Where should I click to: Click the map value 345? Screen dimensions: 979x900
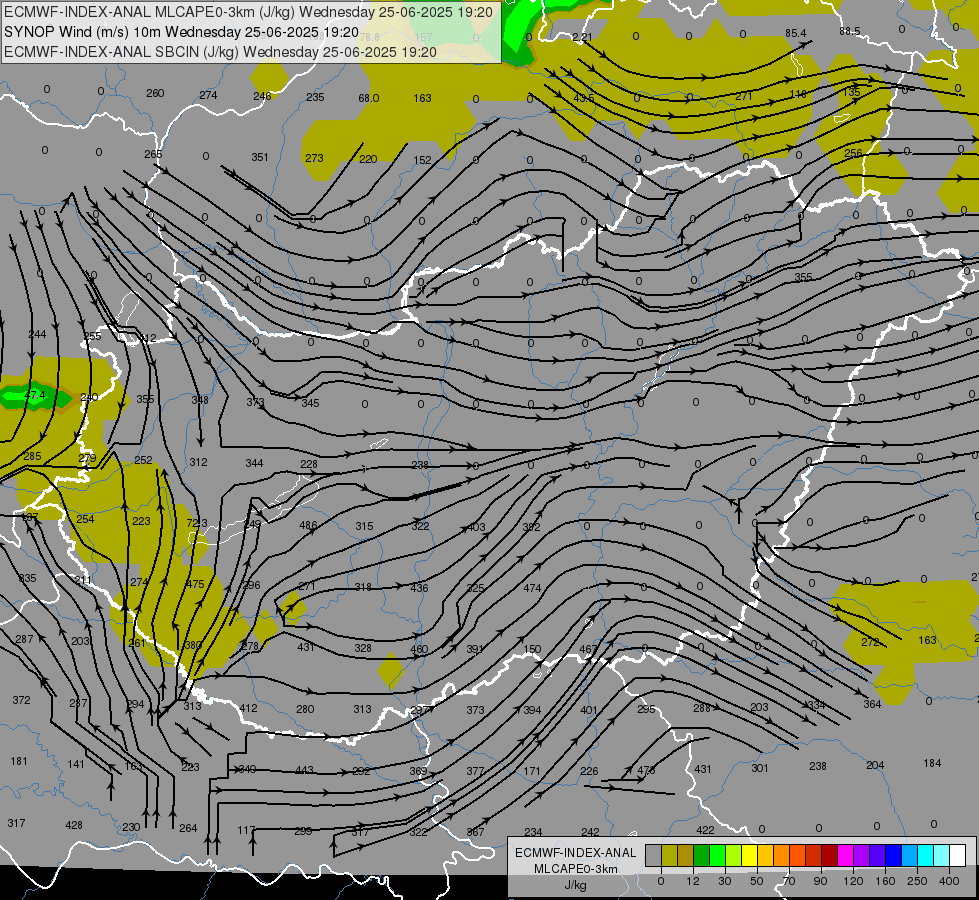pos(310,403)
